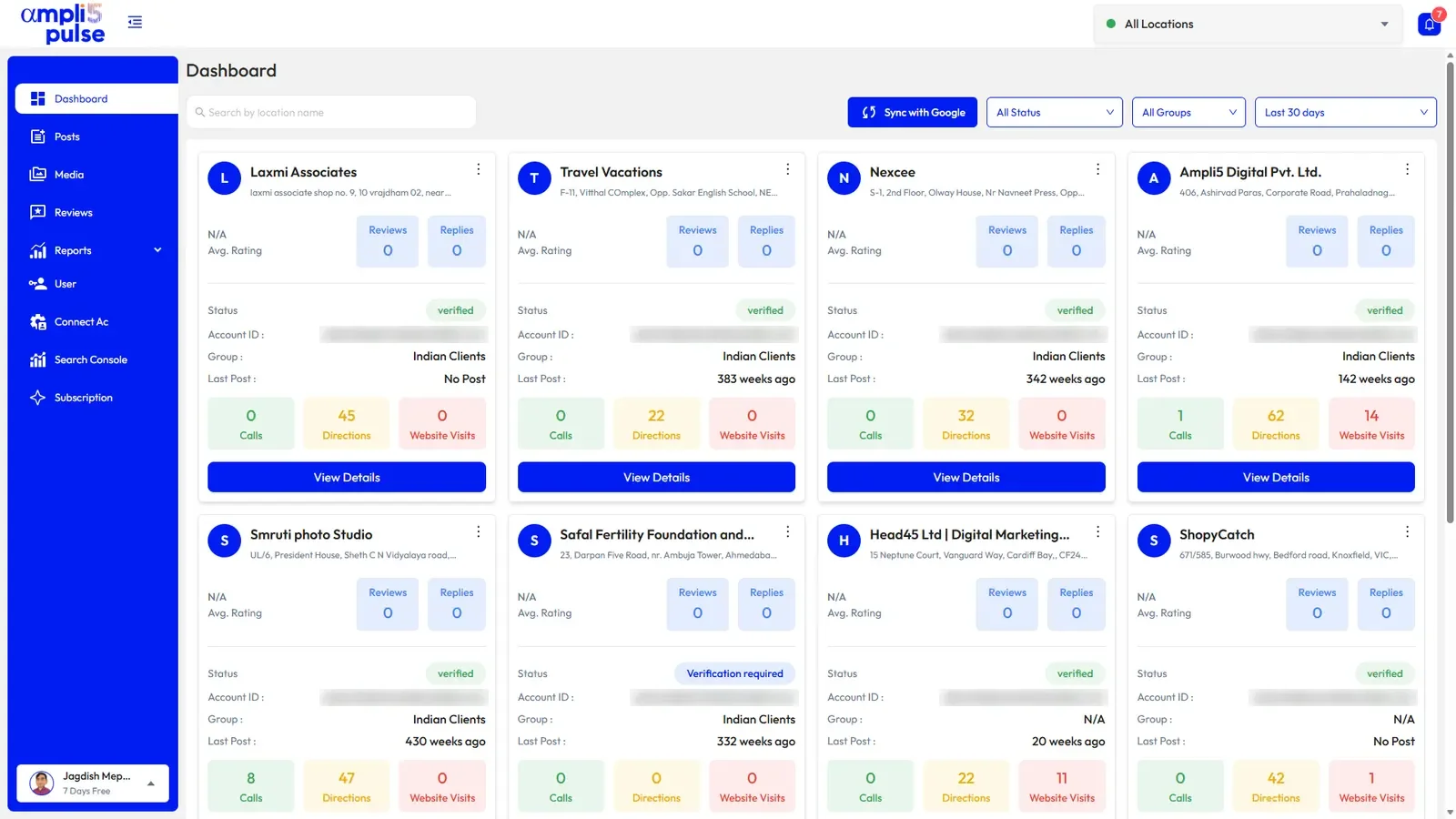Screen dimensions: 1456x819
Task: Click the 8 Calls tile on Smruti photo Studio
Action: (x=251, y=786)
